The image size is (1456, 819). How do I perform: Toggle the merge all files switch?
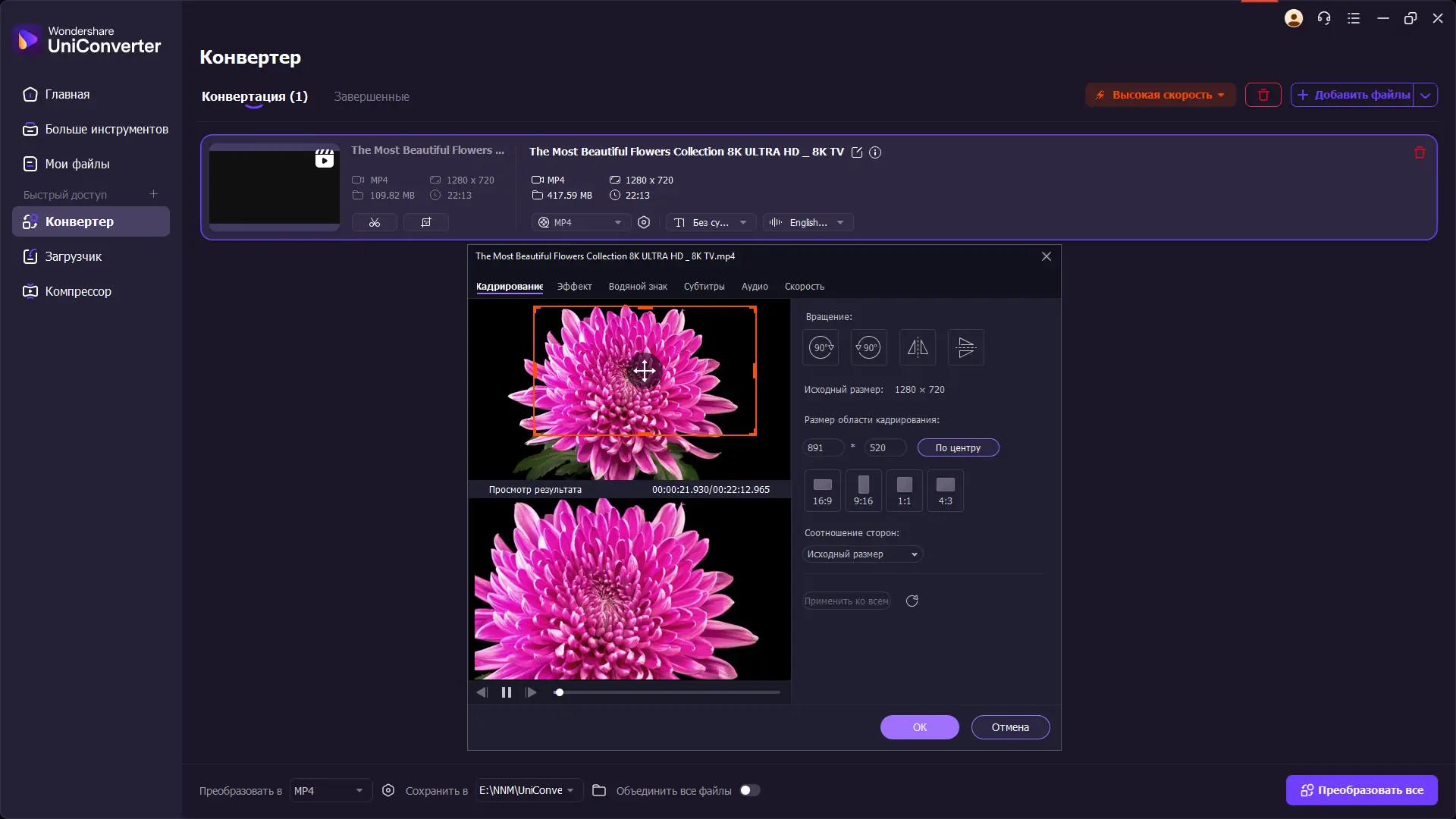(x=749, y=790)
